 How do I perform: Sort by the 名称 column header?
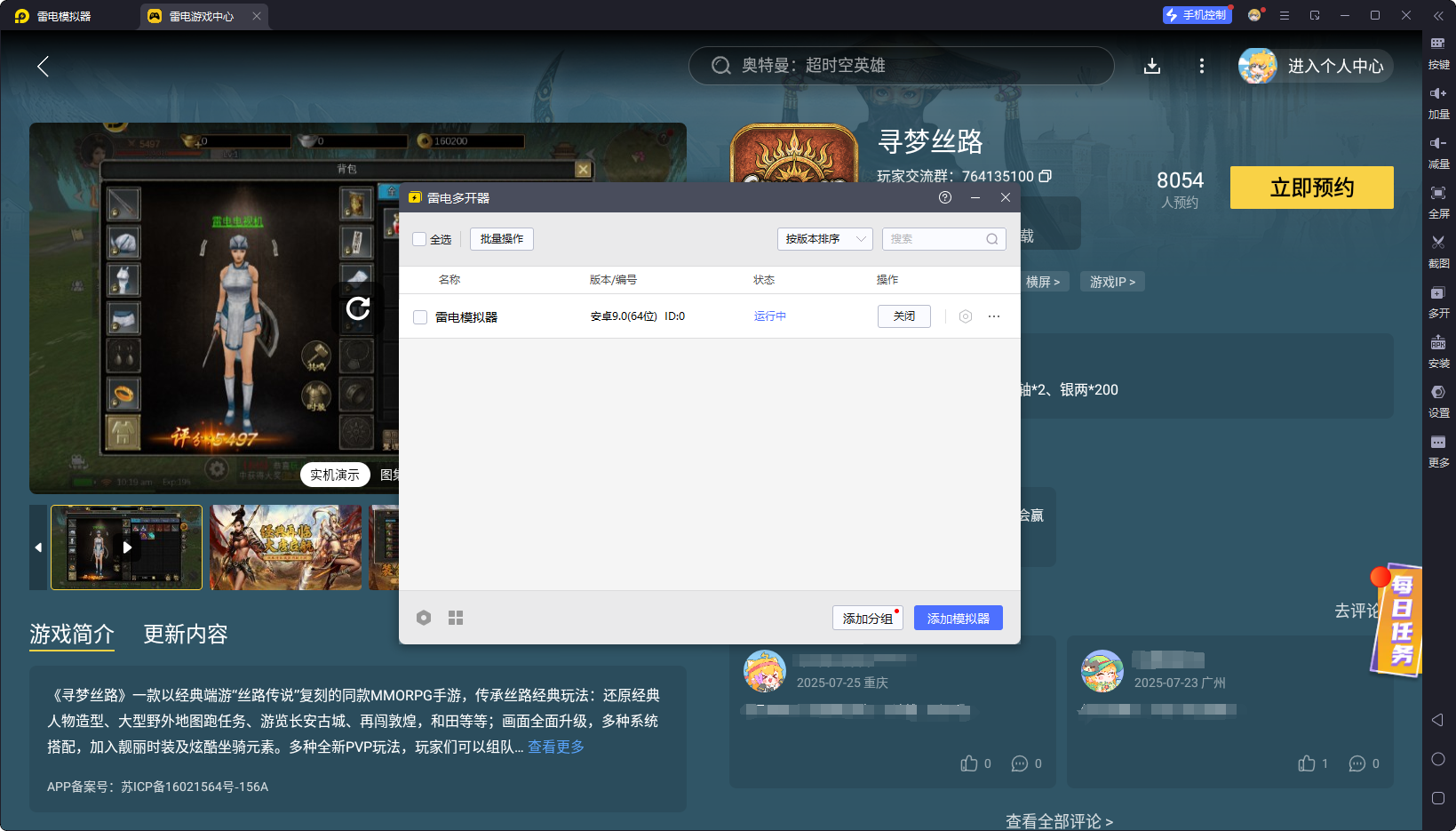tap(450, 280)
